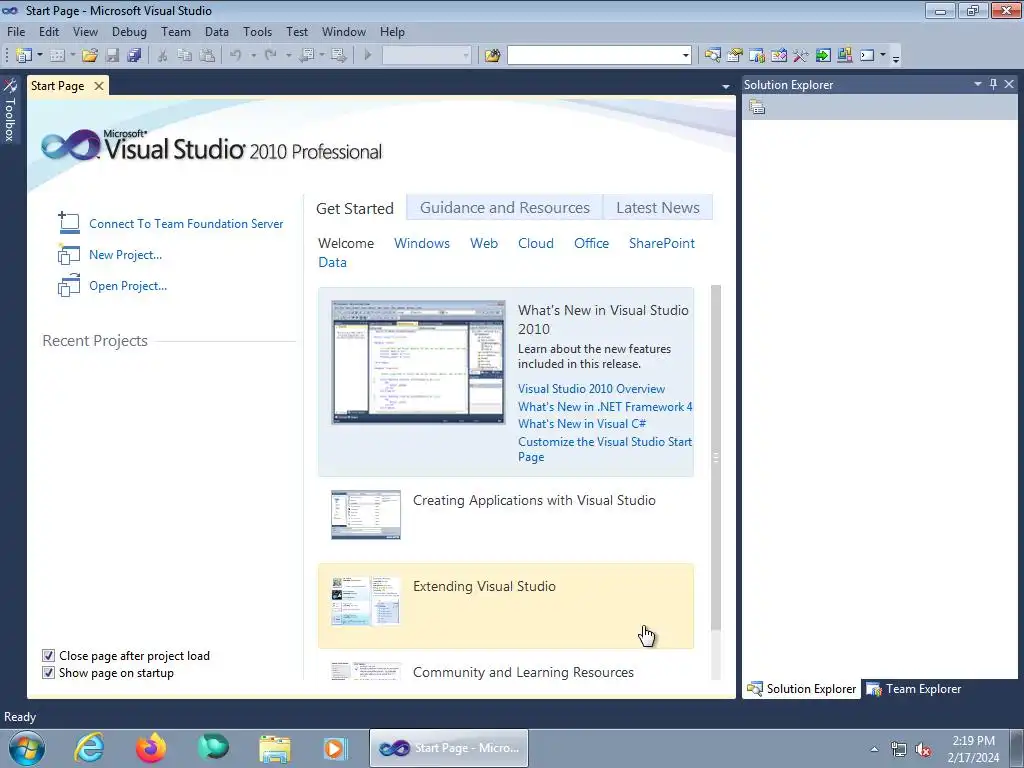This screenshot has height=768, width=1024.
Task: Click the Paste clipboard toolbar icon
Action: [x=207, y=56]
